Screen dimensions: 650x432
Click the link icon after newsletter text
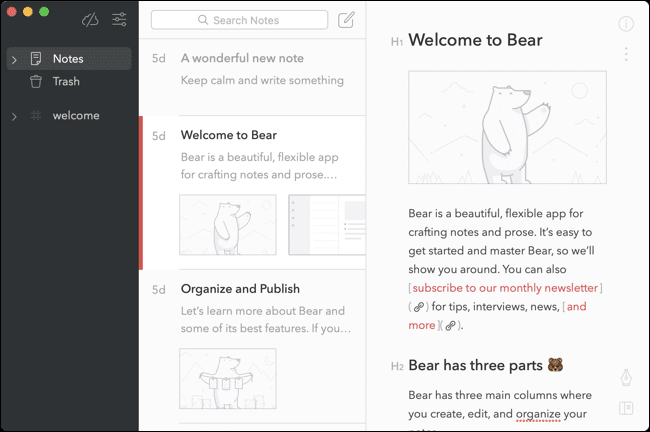[419, 307]
